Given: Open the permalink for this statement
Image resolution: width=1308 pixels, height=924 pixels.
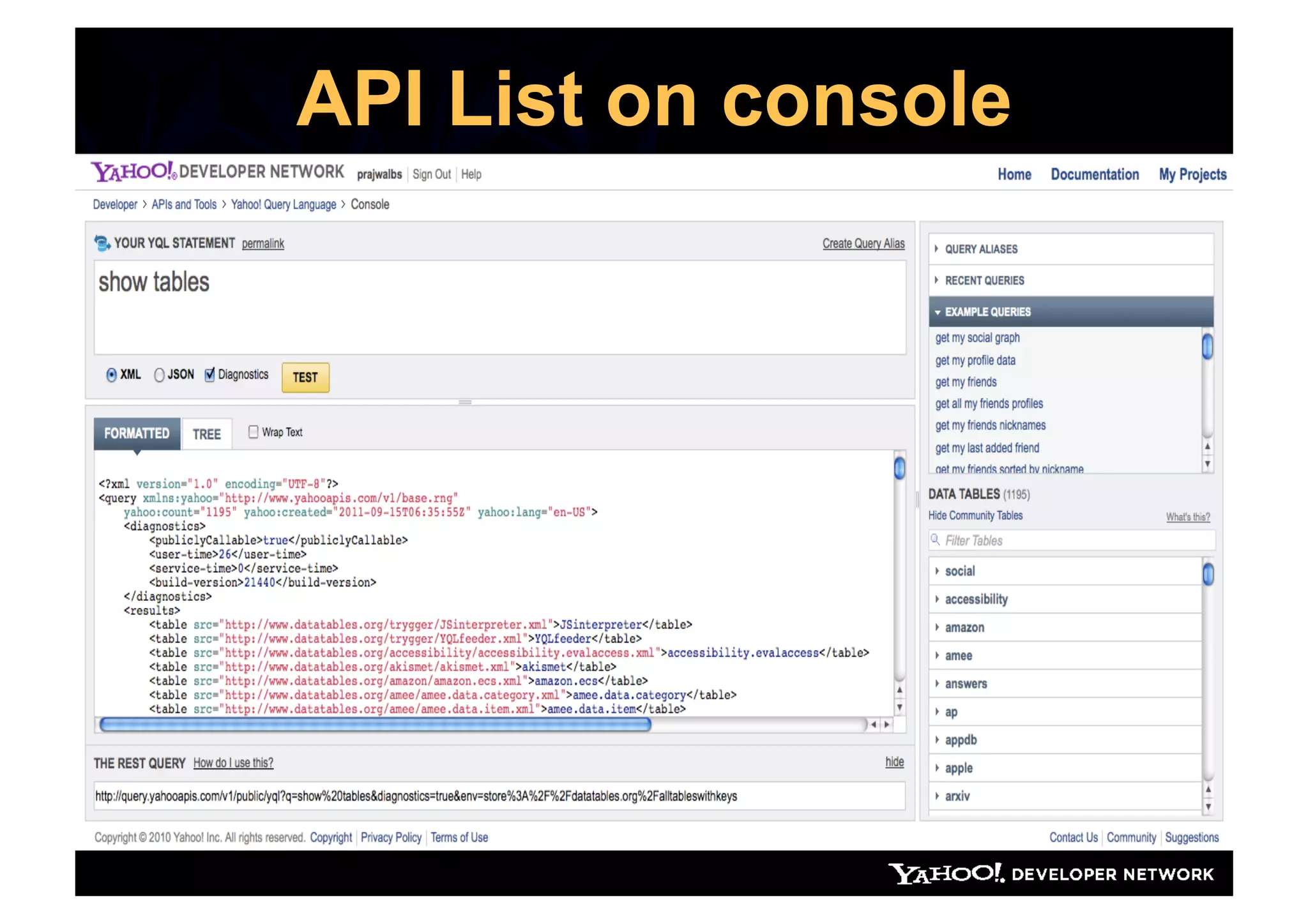Looking at the screenshot, I should point(263,243).
